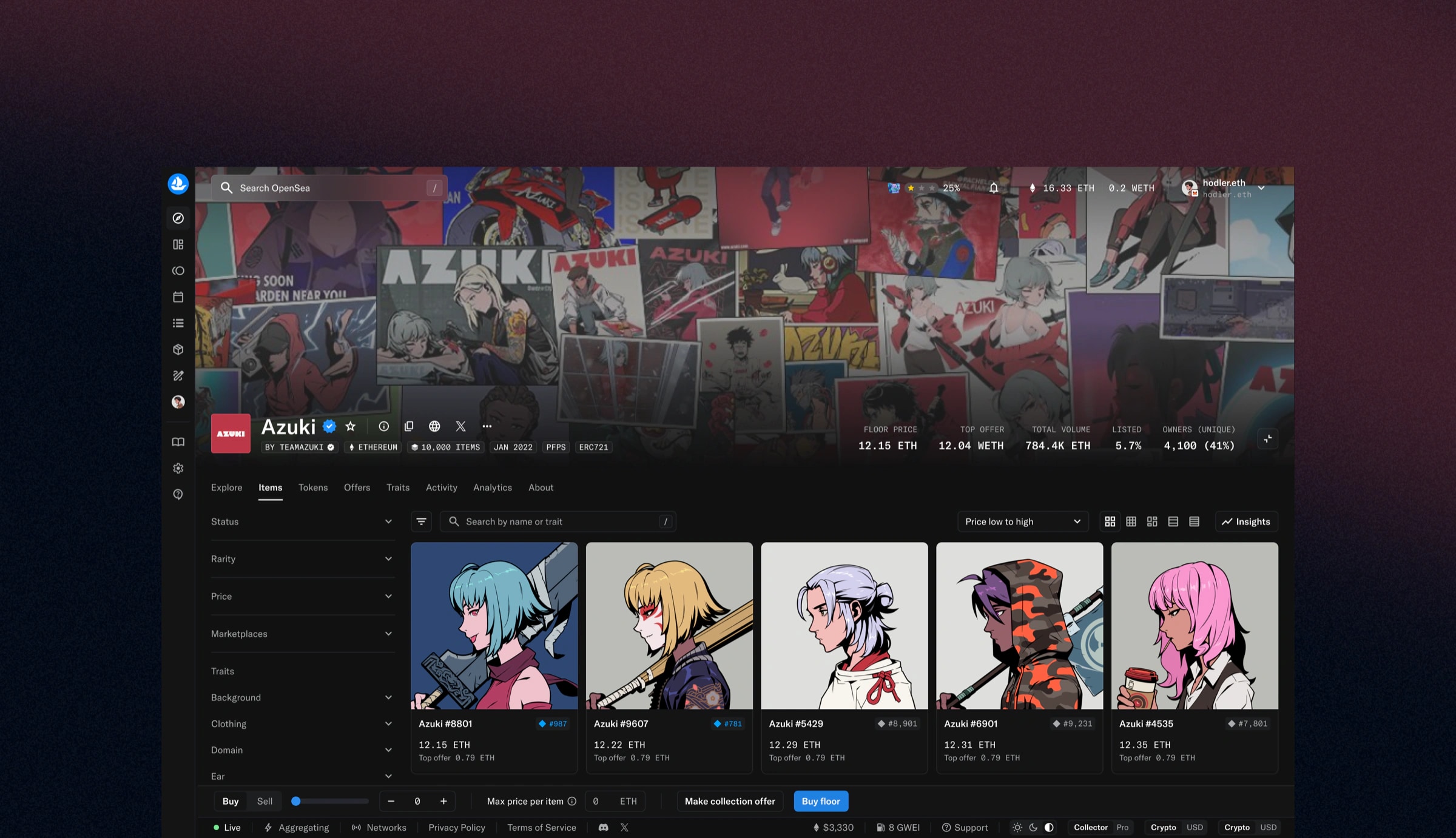Open the Price low to high dropdown
Viewport: 1456px width, 838px height.
pos(1023,521)
